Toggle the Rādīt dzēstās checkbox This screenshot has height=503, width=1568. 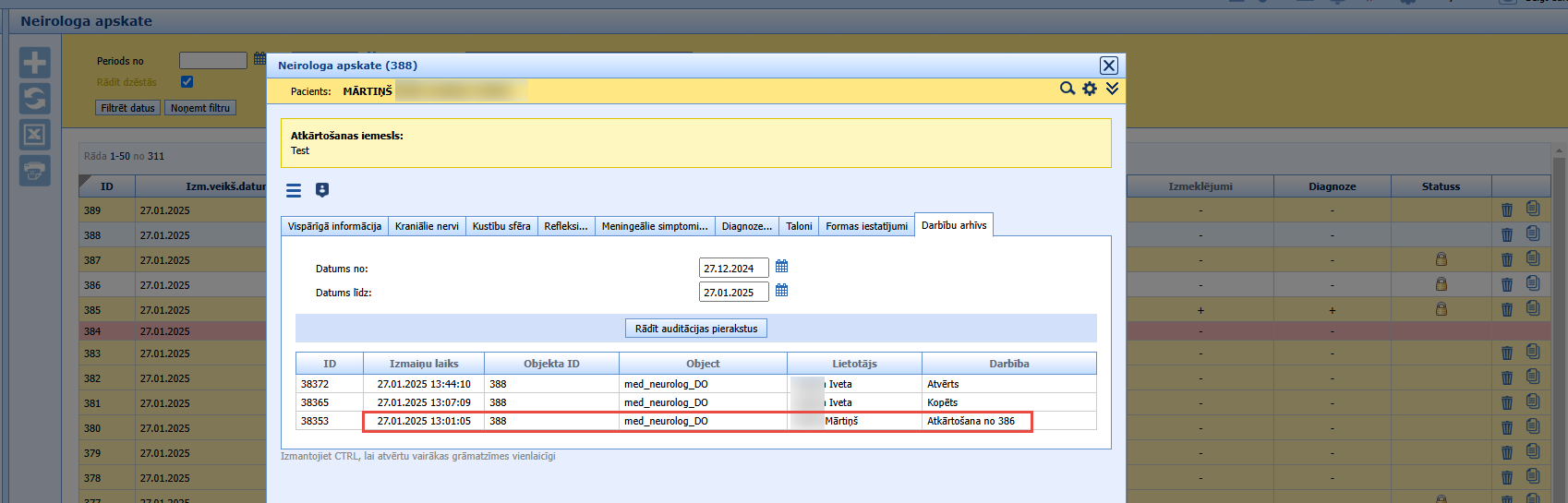[187, 82]
